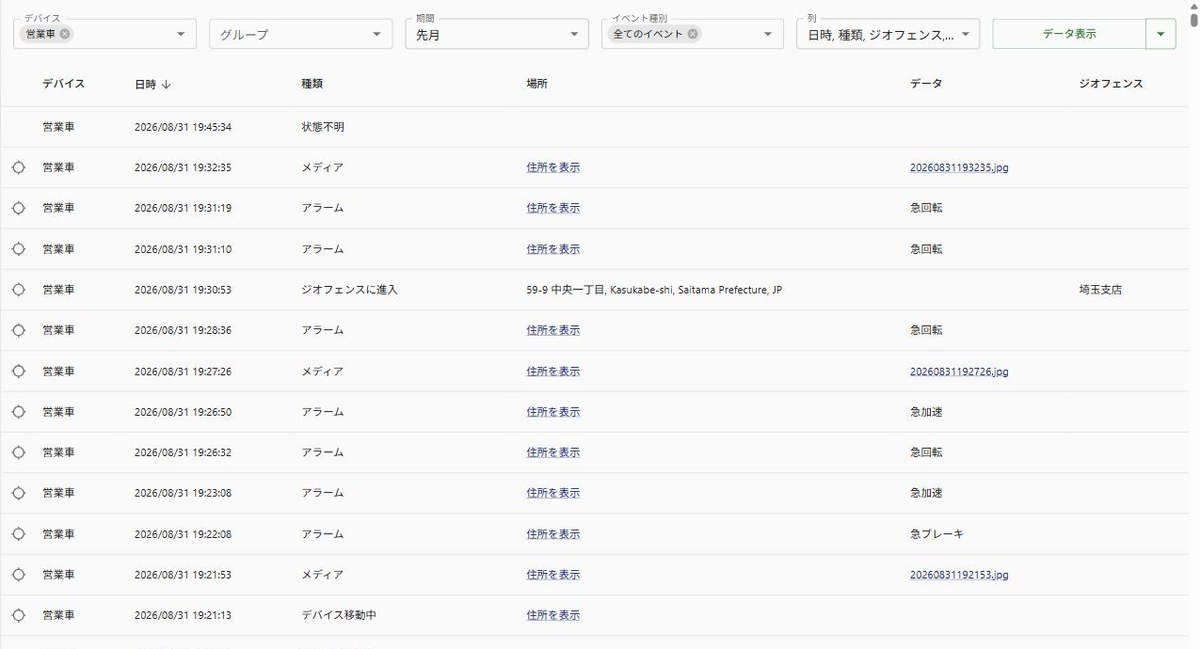The width and height of the screenshot is (1200, 649).
Task: Show address for 19:32:35 メディア row
Action: pos(553,168)
